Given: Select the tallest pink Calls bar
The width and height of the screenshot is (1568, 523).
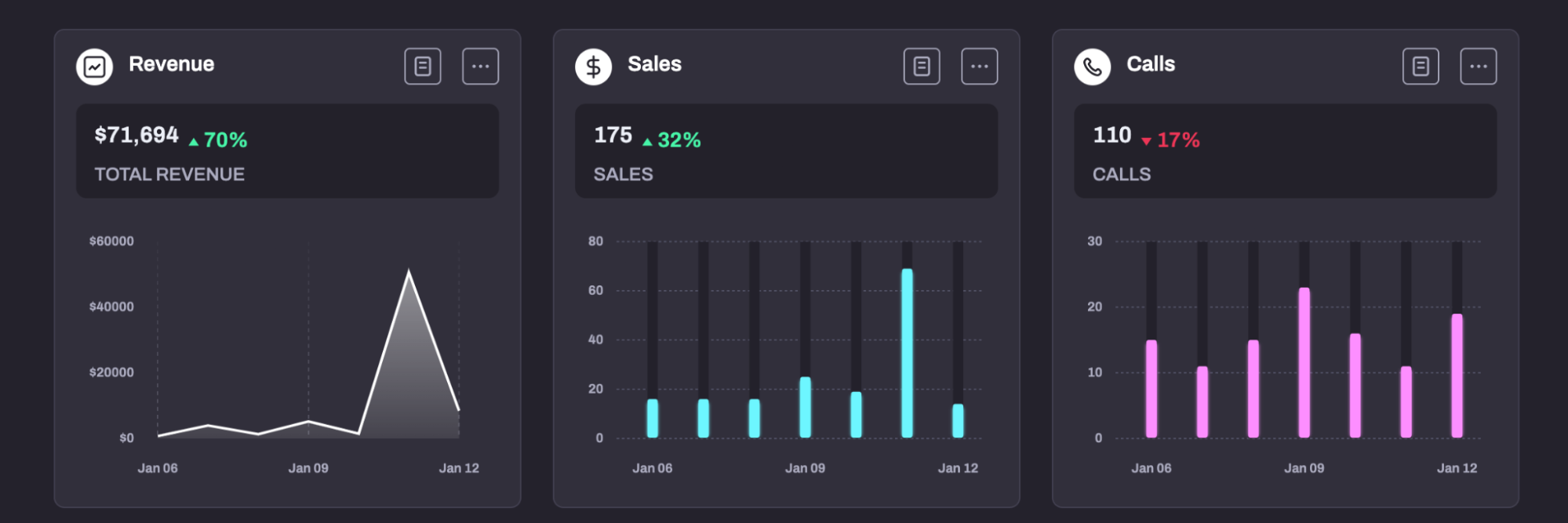Looking at the screenshot, I should (1304, 362).
